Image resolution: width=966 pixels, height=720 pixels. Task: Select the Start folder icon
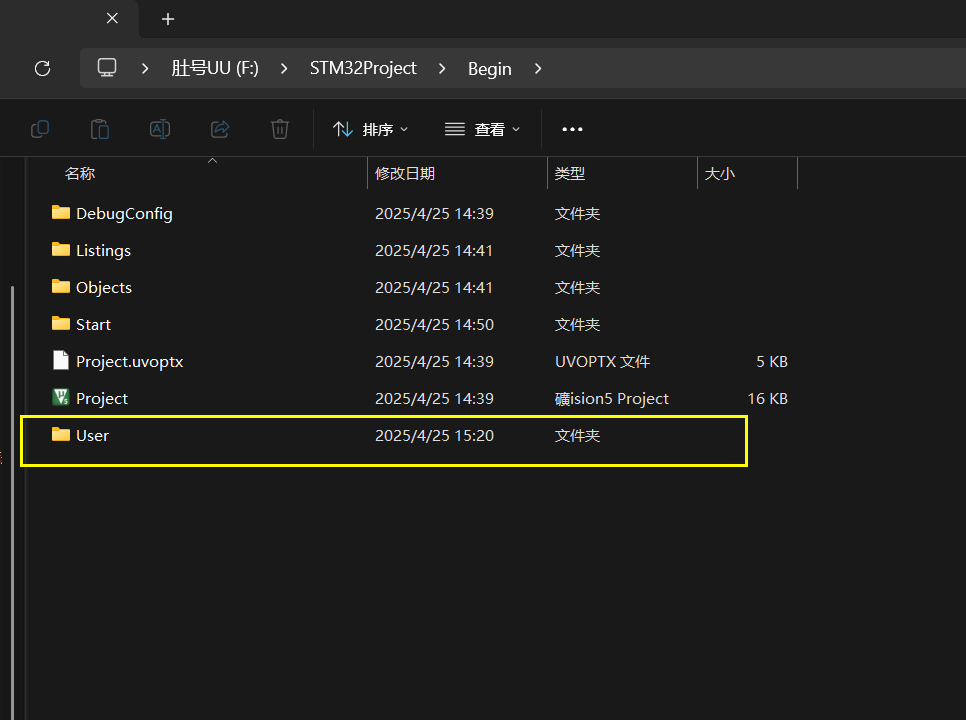coord(60,323)
